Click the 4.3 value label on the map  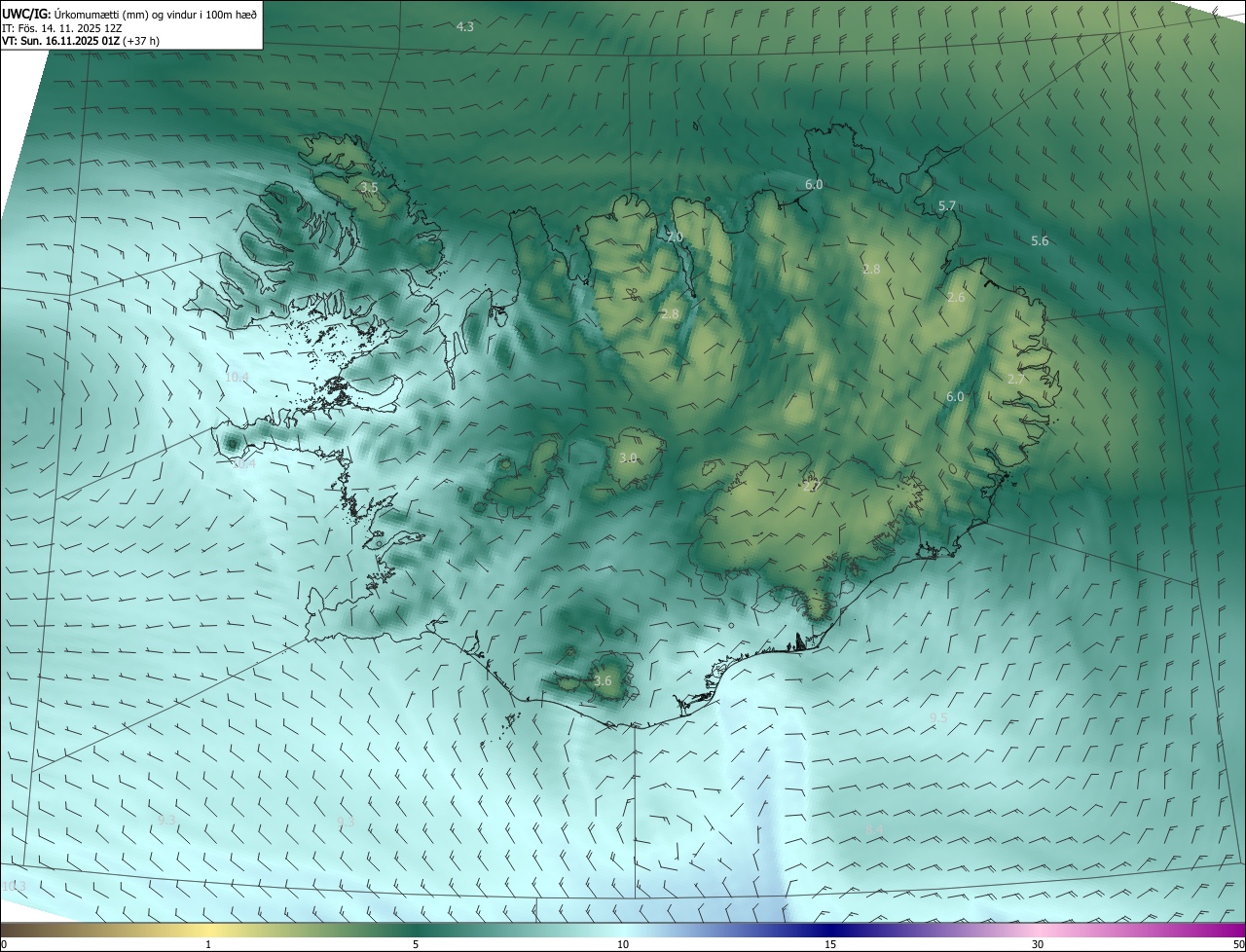(x=465, y=26)
